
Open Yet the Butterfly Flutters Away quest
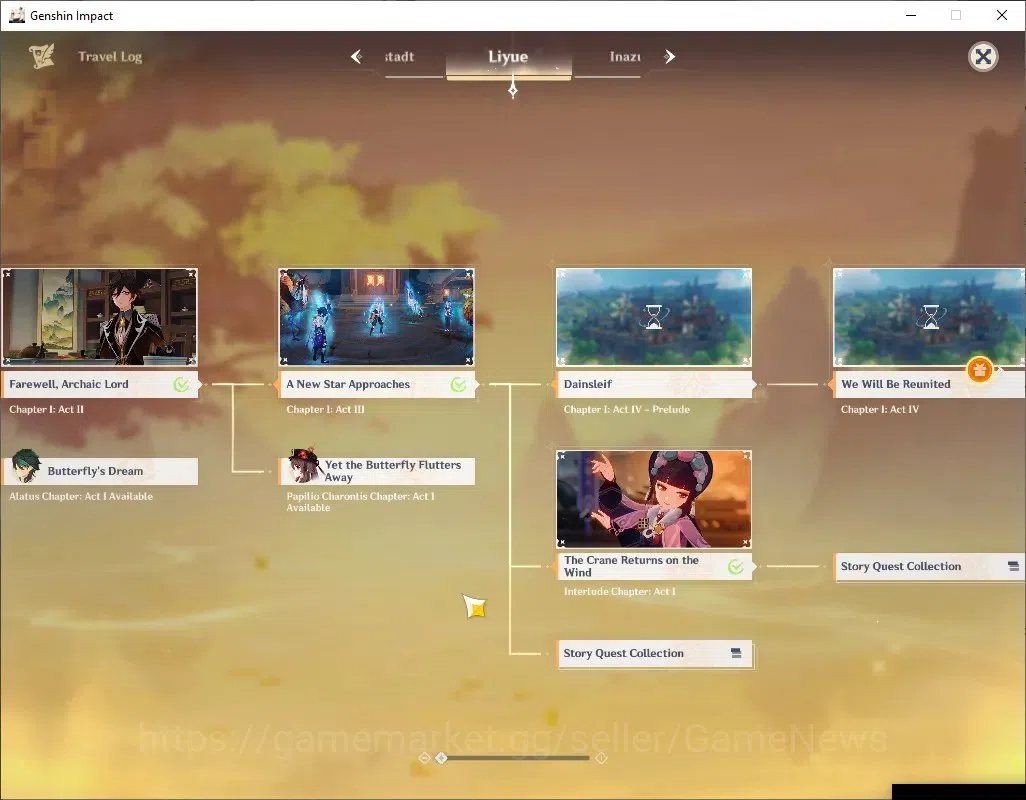point(378,471)
